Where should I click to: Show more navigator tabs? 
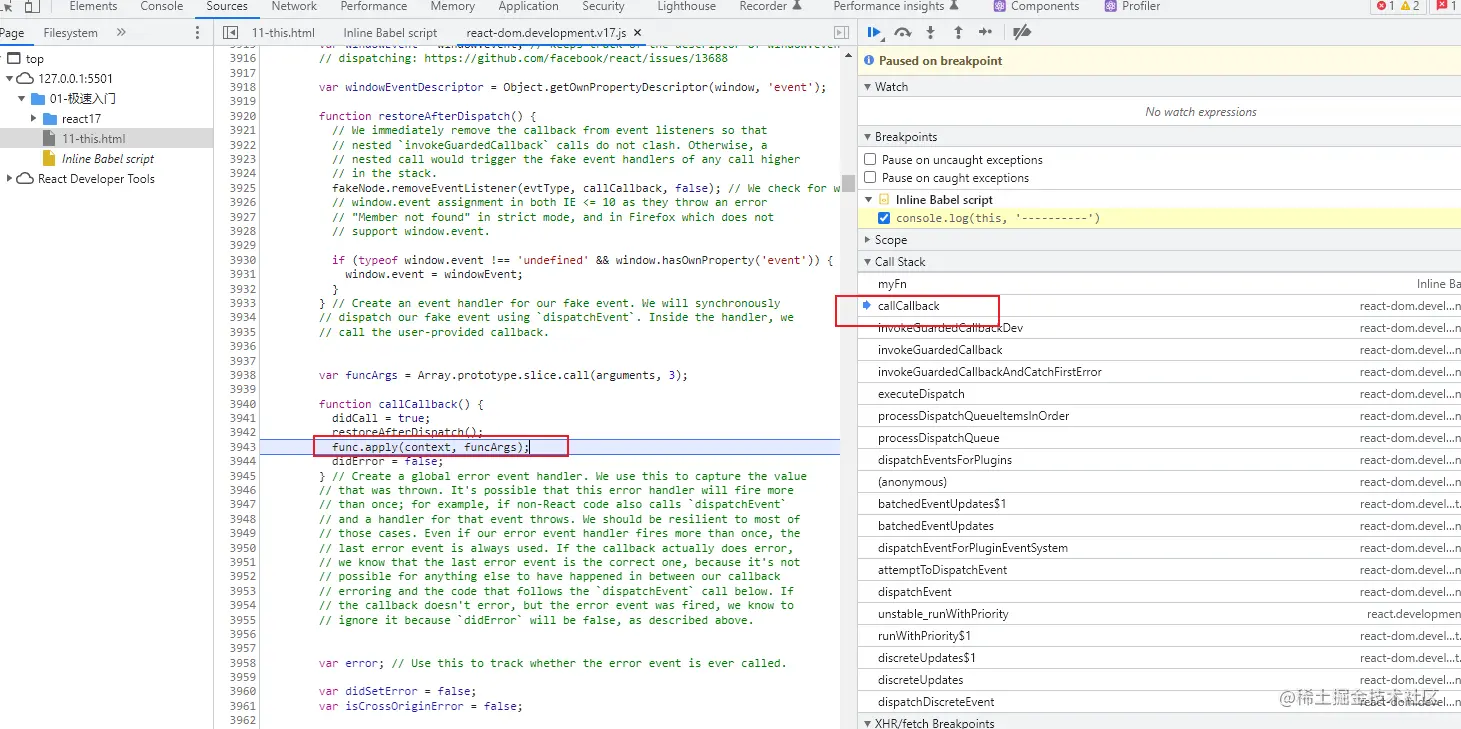pyautogui.click(x=121, y=33)
